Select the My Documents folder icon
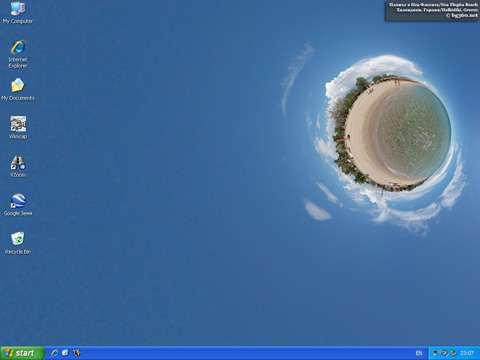 tap(18, 89)
